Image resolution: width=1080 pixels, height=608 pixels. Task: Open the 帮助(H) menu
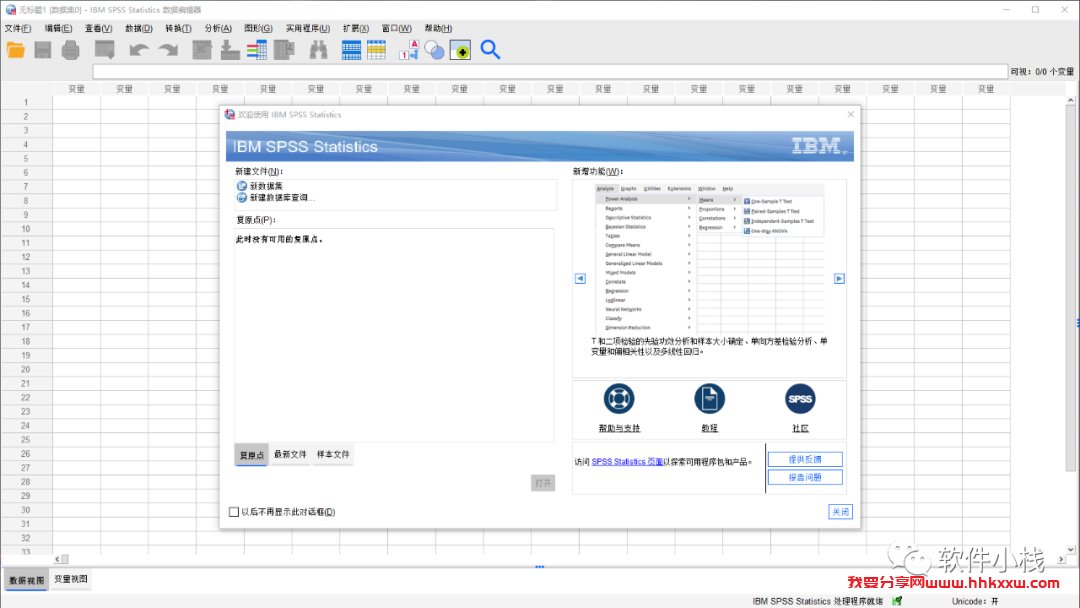click(438, 28)
